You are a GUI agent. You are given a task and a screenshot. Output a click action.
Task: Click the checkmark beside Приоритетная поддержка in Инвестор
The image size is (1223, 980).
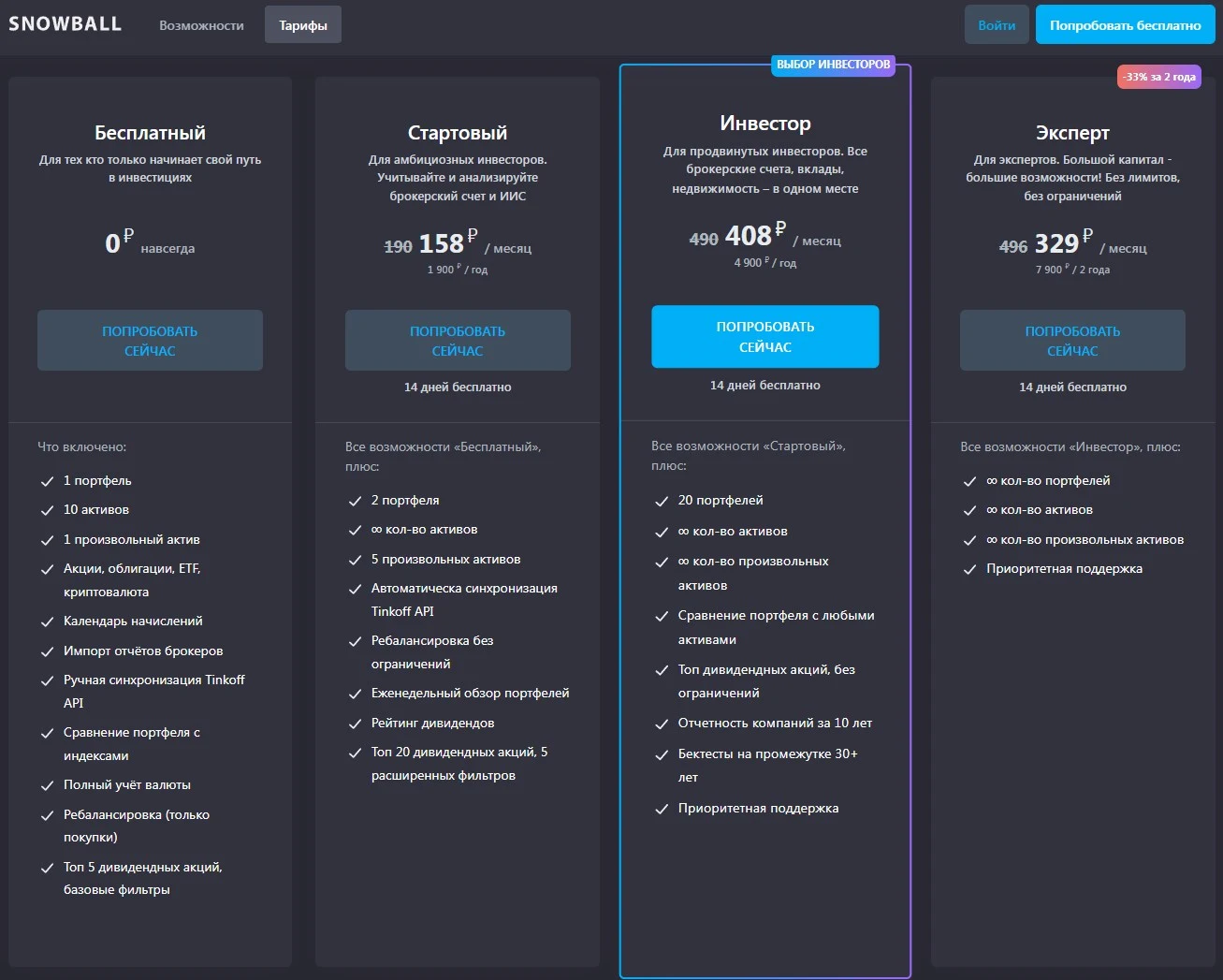(x=662, y=809)
